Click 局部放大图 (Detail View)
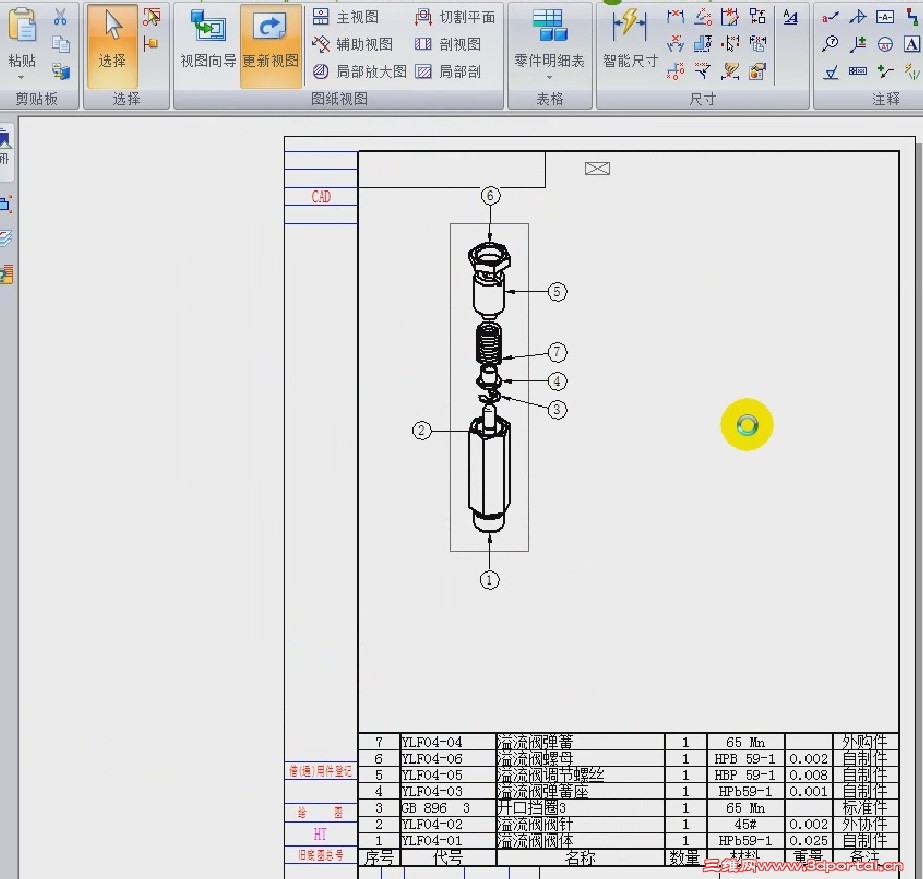Viewport: 923px width, 879px height. click(x=359, y=71)
